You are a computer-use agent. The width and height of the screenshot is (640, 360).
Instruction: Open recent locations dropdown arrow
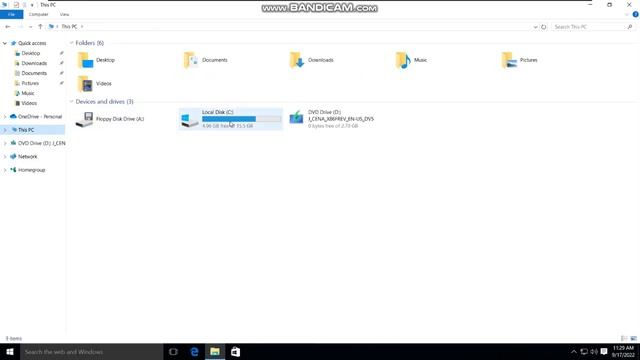point(30,27)
